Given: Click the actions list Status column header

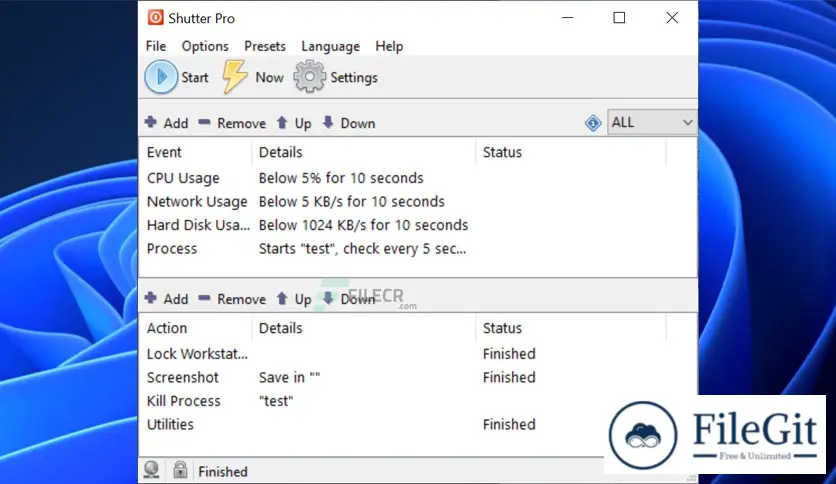Looking at the screenshot, I should pos(570,328).
